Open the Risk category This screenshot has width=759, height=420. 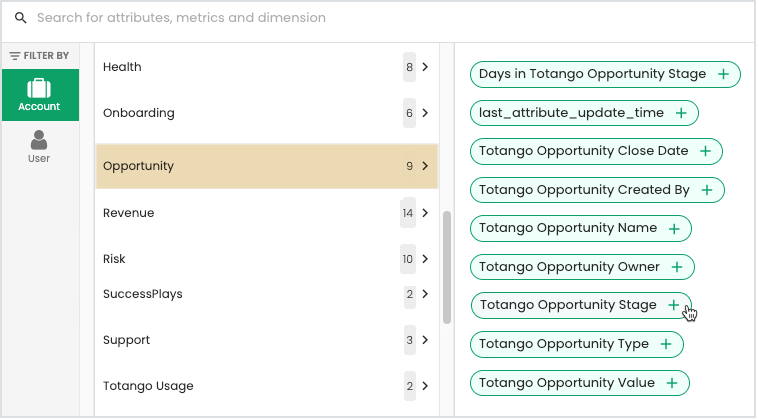click(267, 259)
